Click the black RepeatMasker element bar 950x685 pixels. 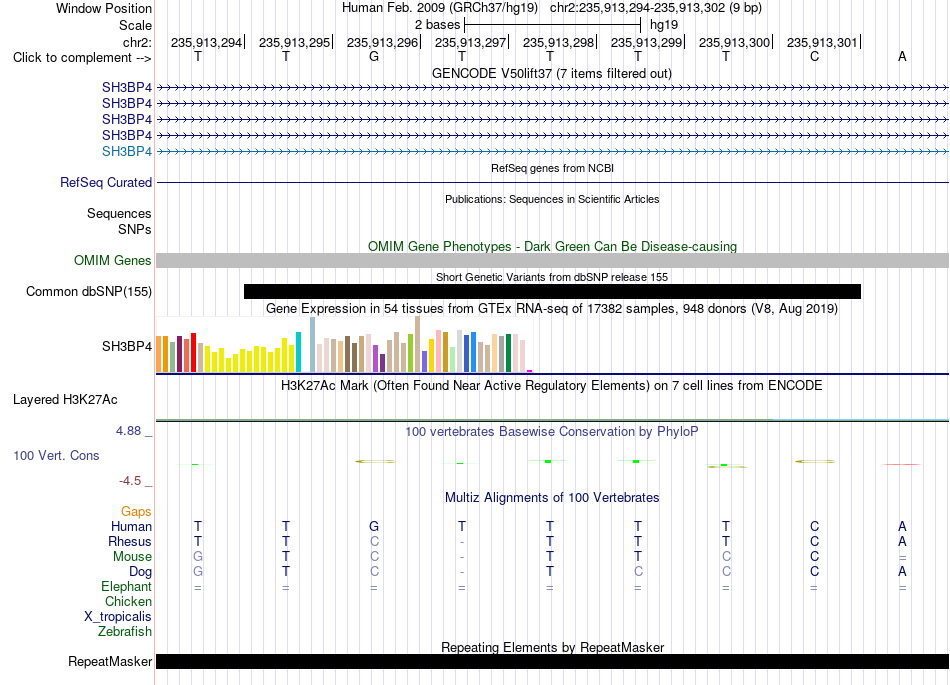(x=552, y=661)
